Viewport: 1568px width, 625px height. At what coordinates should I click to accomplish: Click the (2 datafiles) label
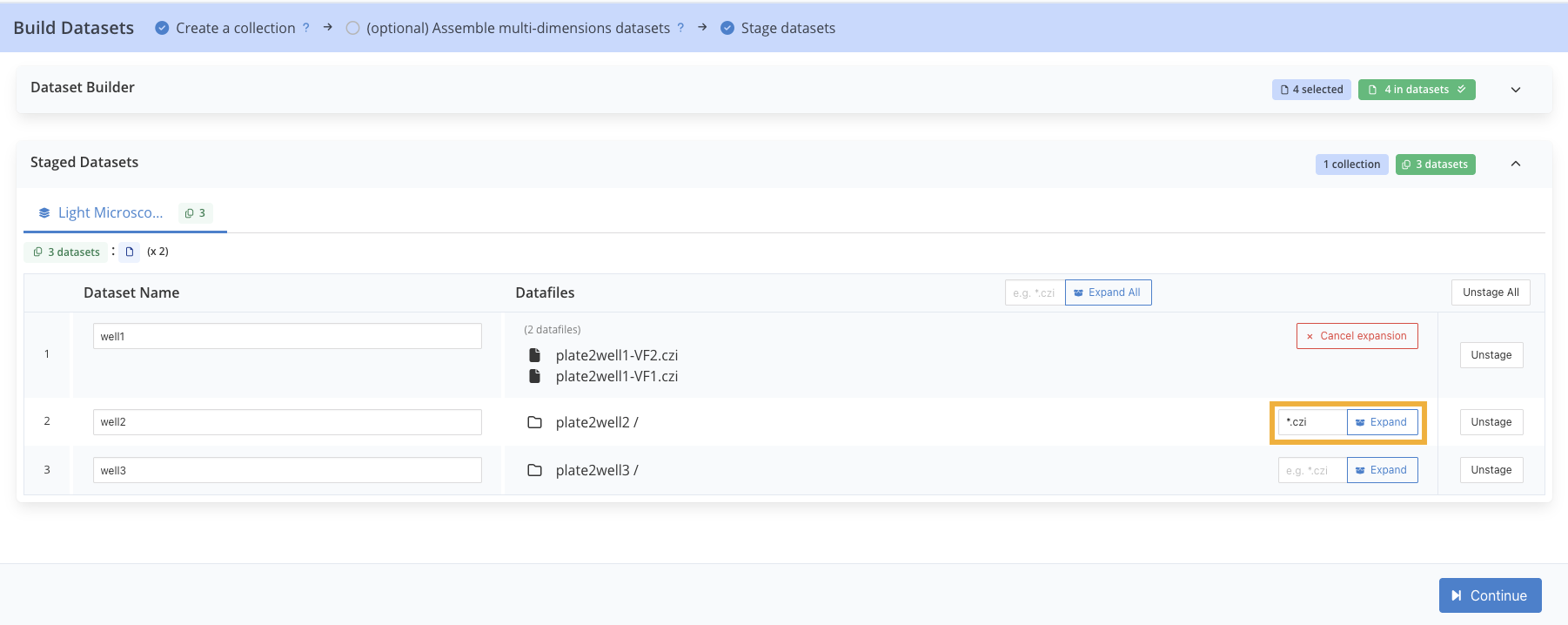tap(552, 330)
